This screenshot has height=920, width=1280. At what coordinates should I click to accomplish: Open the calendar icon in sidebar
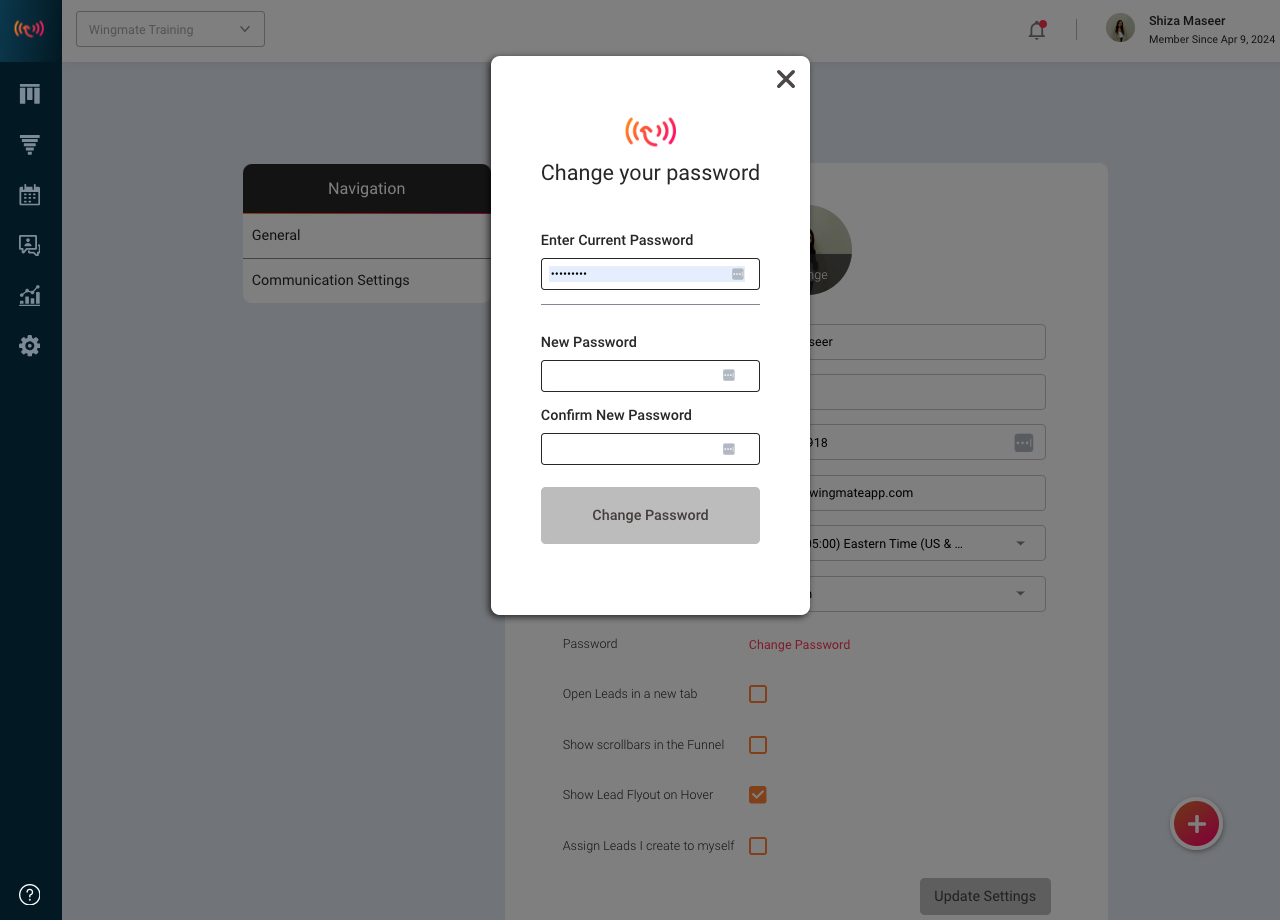point(30,195)
